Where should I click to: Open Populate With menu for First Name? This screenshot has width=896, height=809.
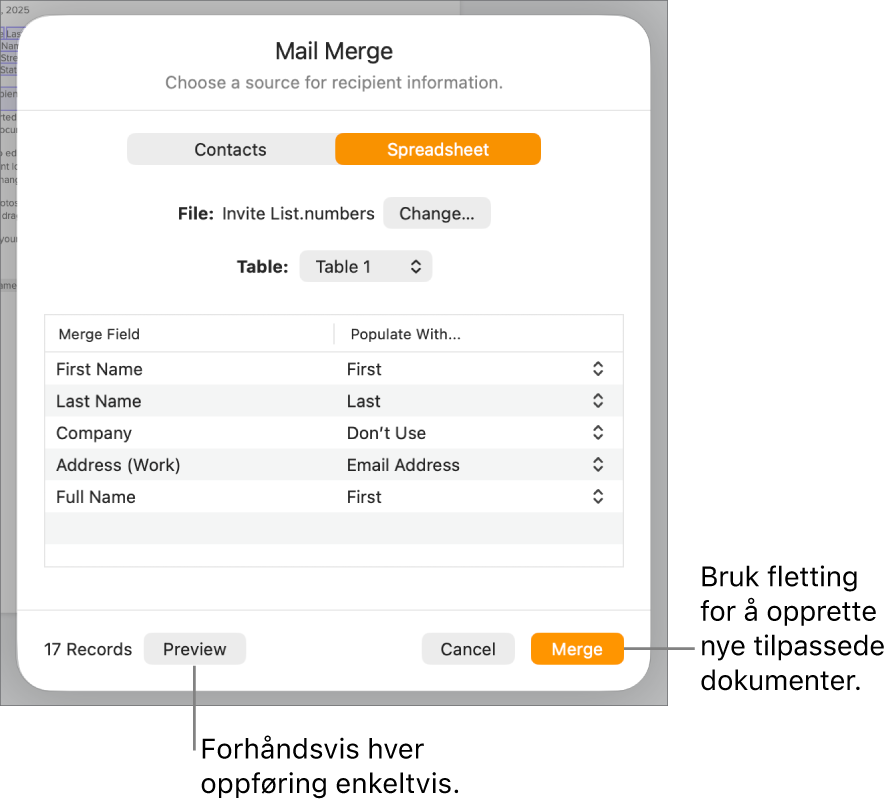tap(598, 369)
